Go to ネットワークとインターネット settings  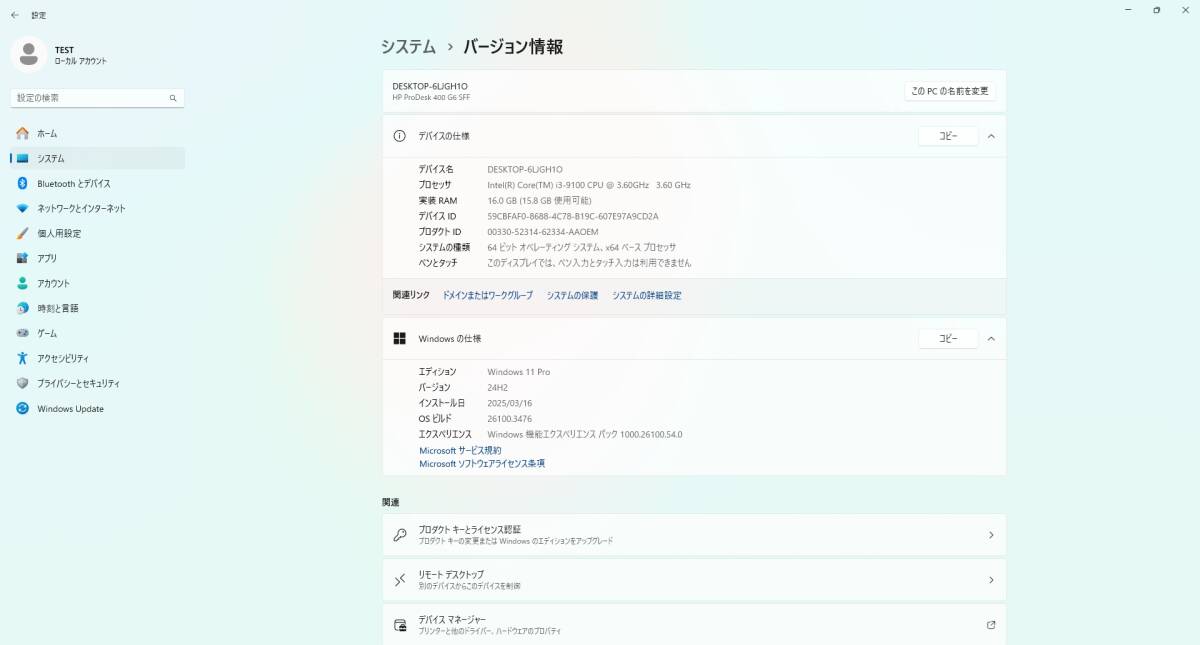97,208
